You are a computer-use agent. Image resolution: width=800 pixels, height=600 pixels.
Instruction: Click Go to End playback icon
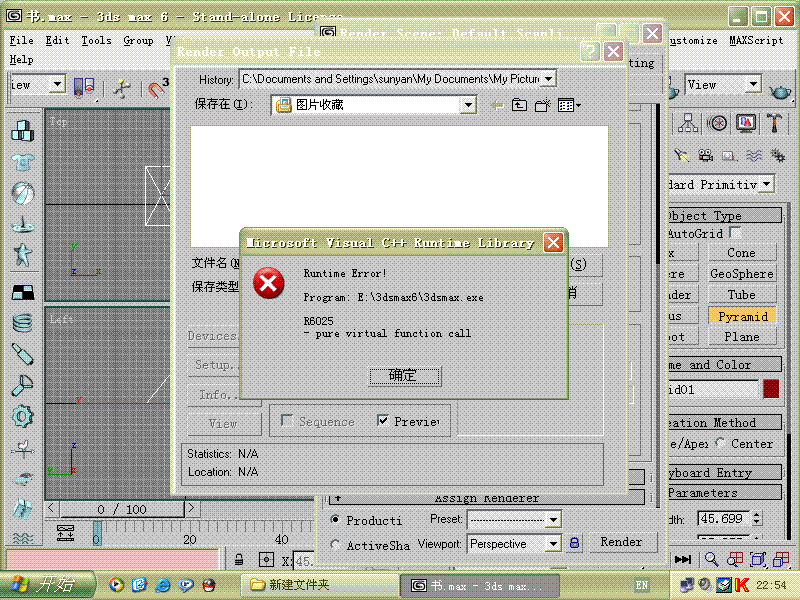[683, 560]
